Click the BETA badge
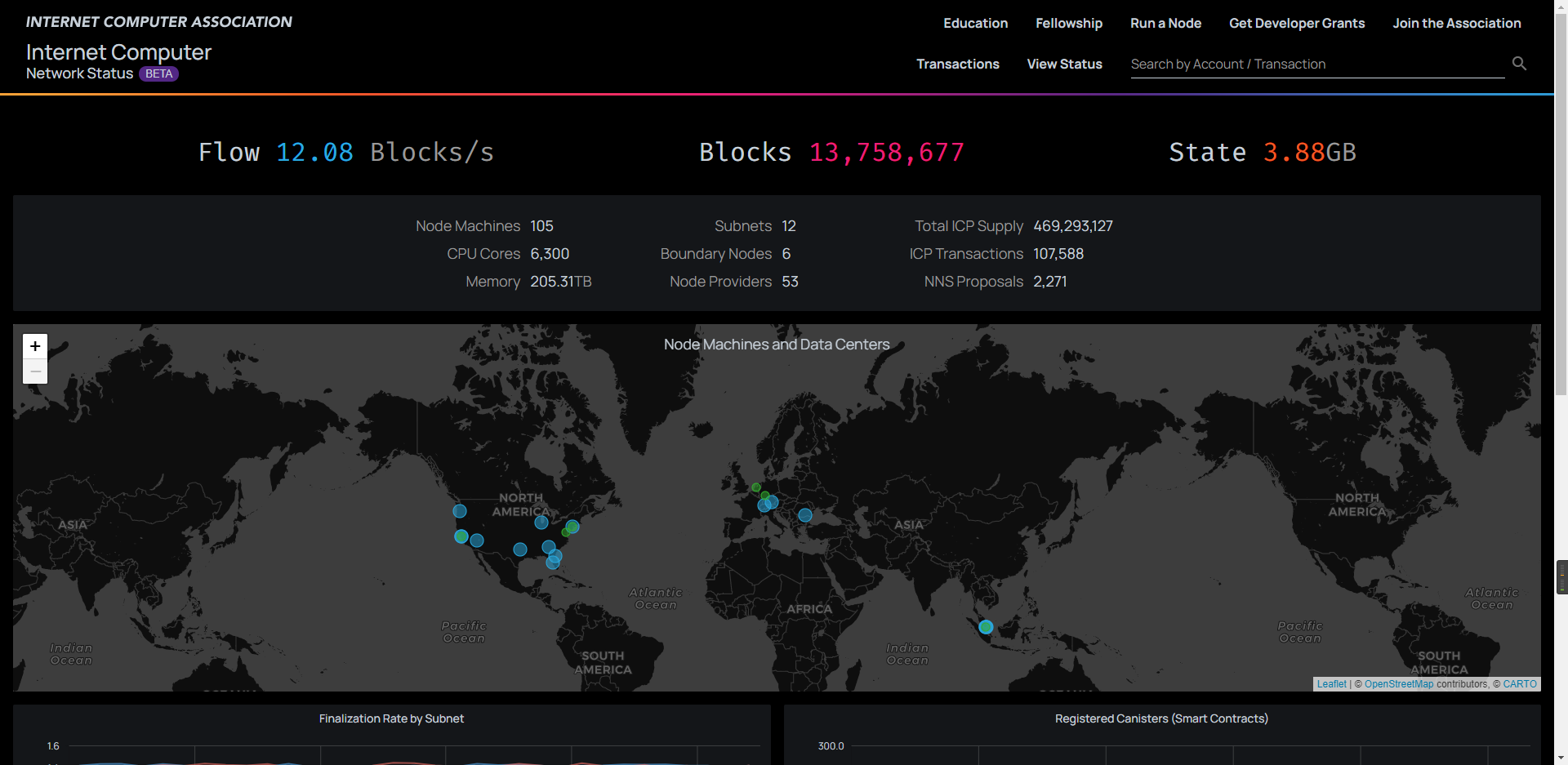Image resolution: width=1568 pixels, height=765 pixels. (x=158, y=73)
